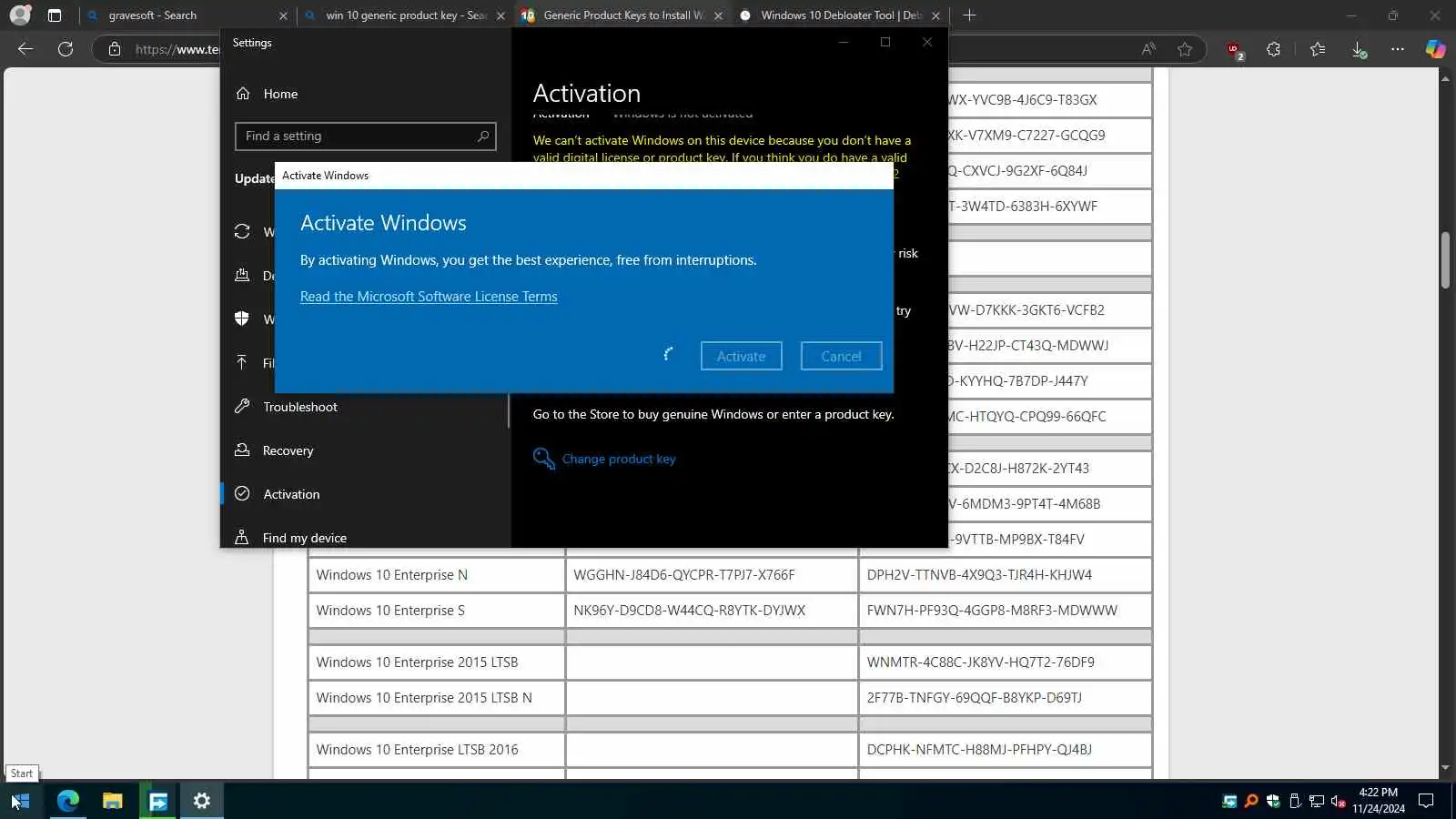1456x819 pixels.
Task: Click key NK96Y-D9CD8-W44CQ-R8YTK-DYJWX
Action: (x=689, y=611)
